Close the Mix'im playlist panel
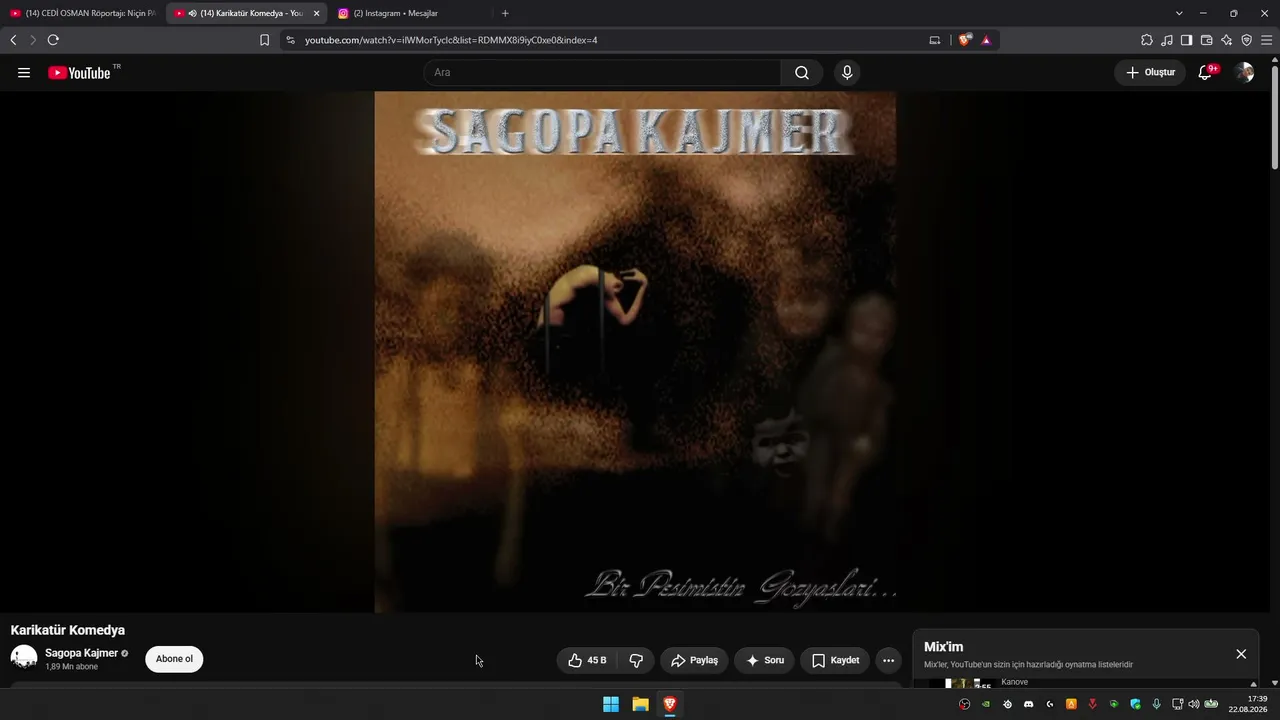 tap(1241, 654)
